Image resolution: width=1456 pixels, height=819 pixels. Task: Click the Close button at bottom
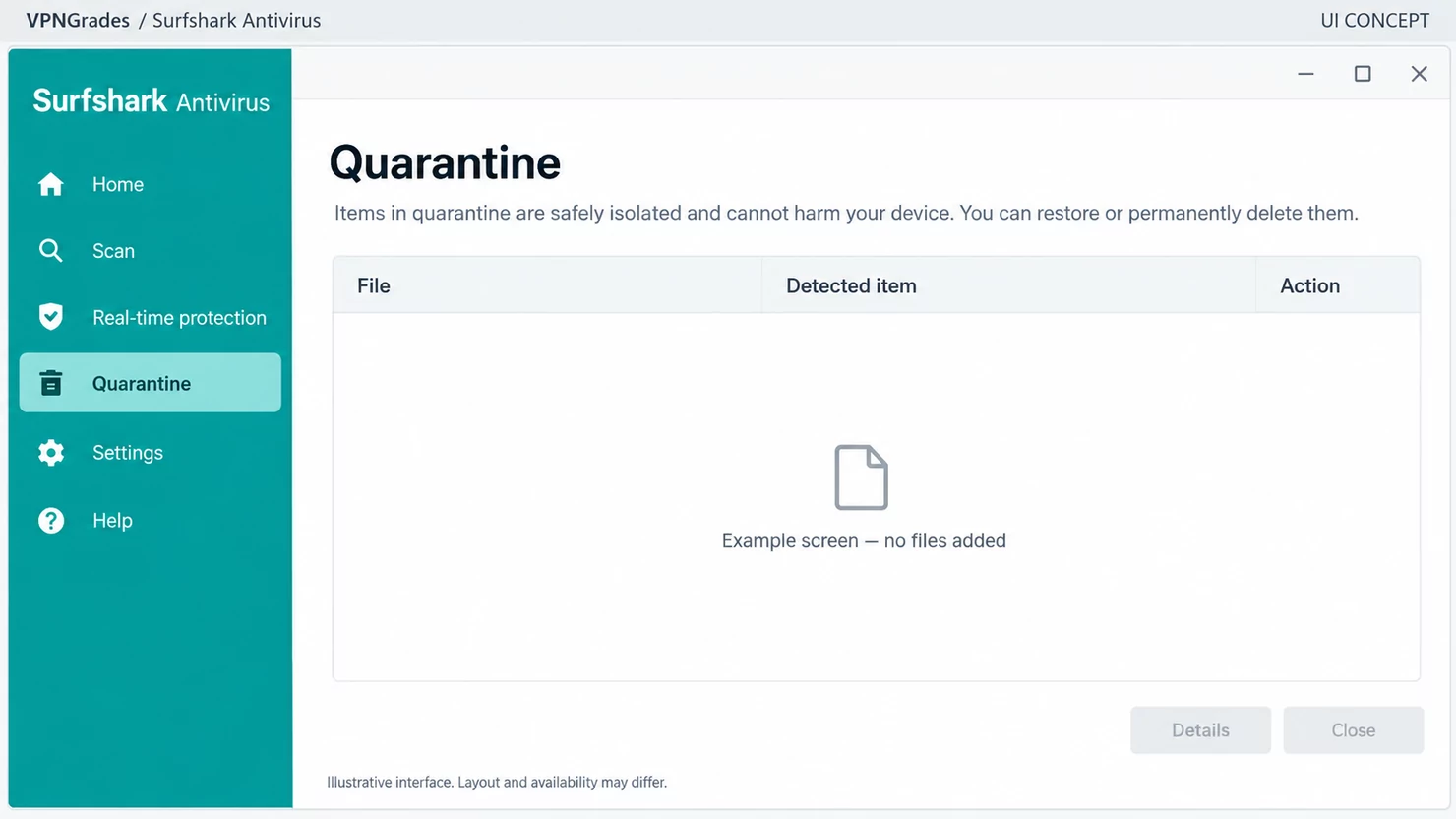coord(1354,730)
